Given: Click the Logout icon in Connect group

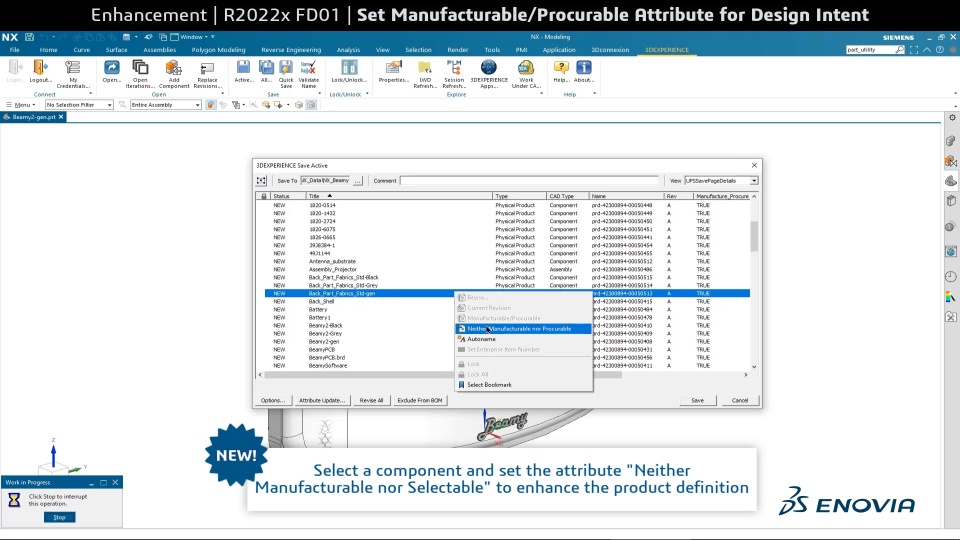Looking at the screenshot, I should [40, 72].
